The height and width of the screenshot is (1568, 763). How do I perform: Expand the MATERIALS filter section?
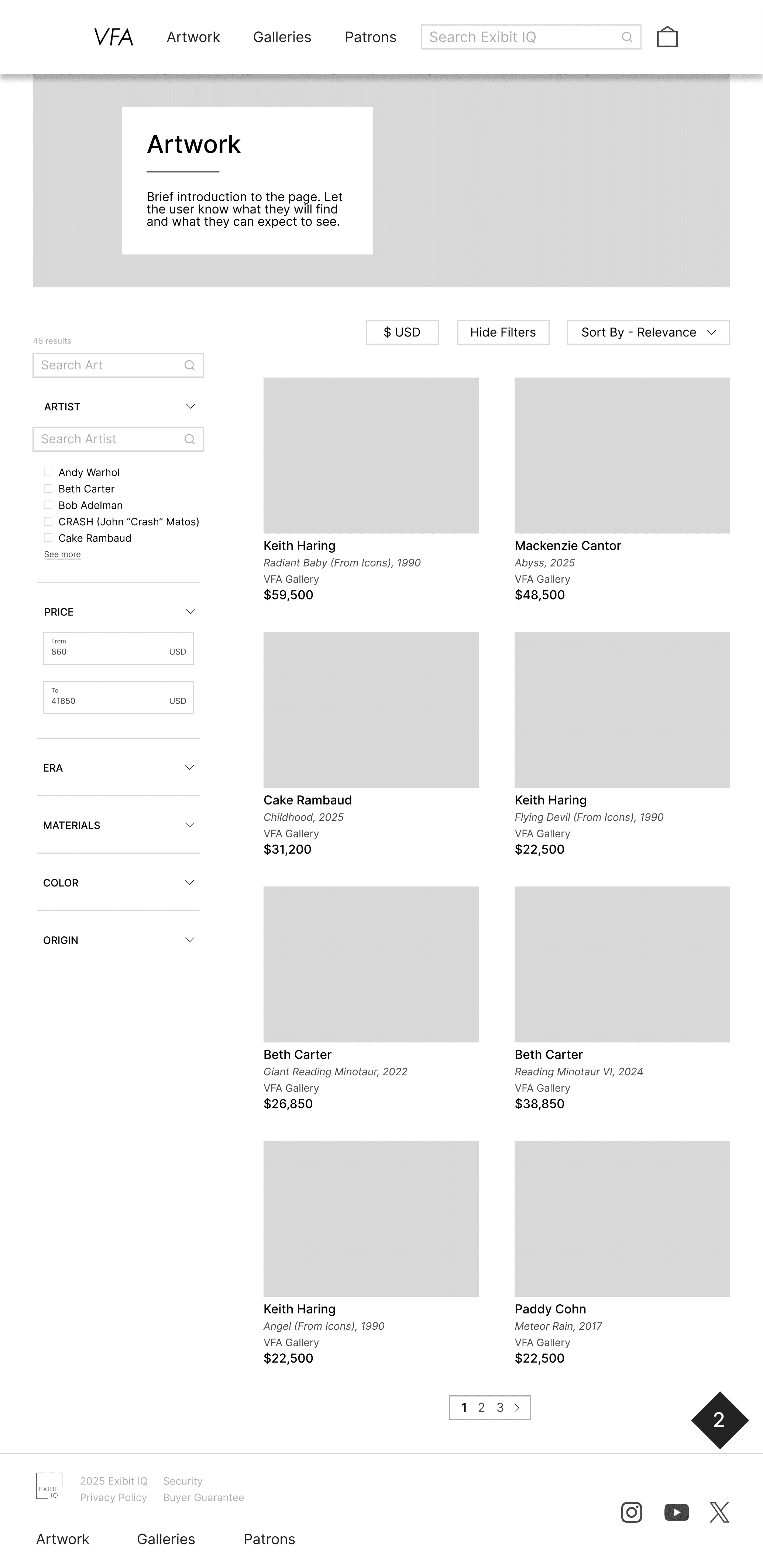(x=190, y=825)
